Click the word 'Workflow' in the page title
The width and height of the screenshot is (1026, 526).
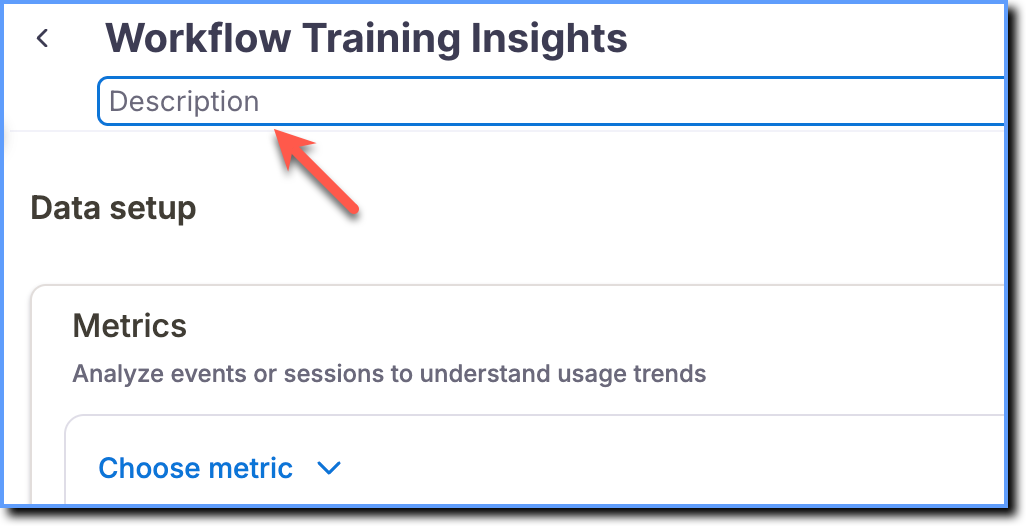point(198,38)
